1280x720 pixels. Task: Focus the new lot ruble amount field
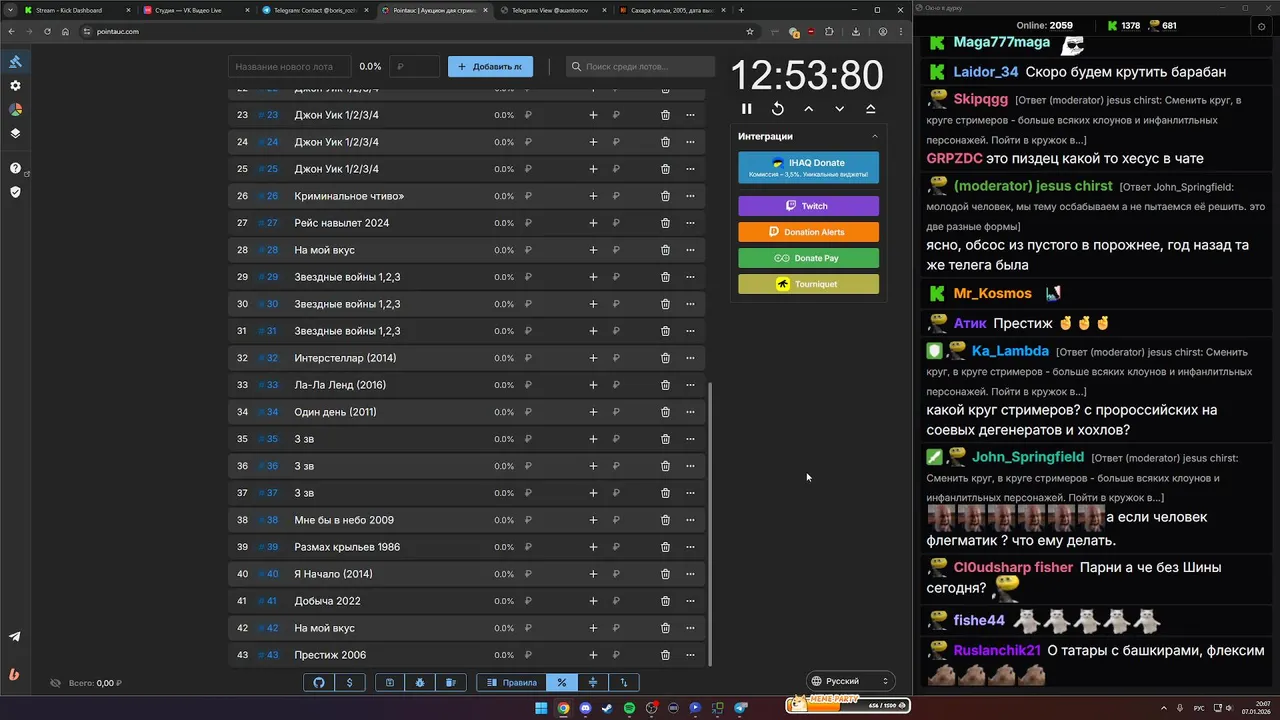(414, 66)
